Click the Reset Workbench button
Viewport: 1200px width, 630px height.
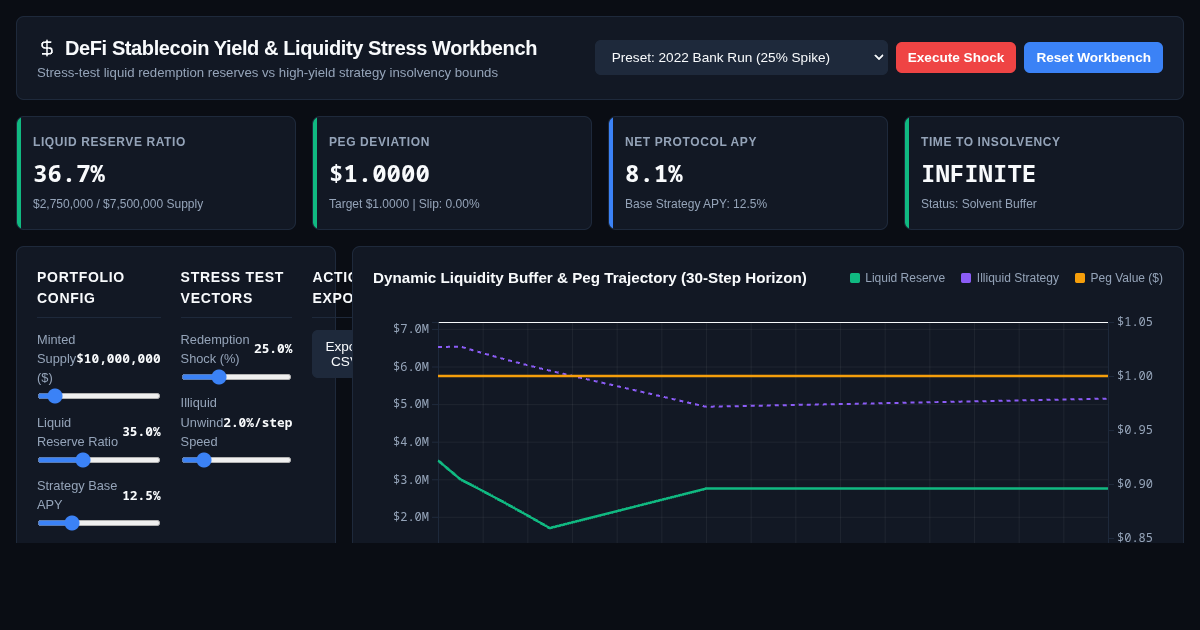(x=1093, y=57)
